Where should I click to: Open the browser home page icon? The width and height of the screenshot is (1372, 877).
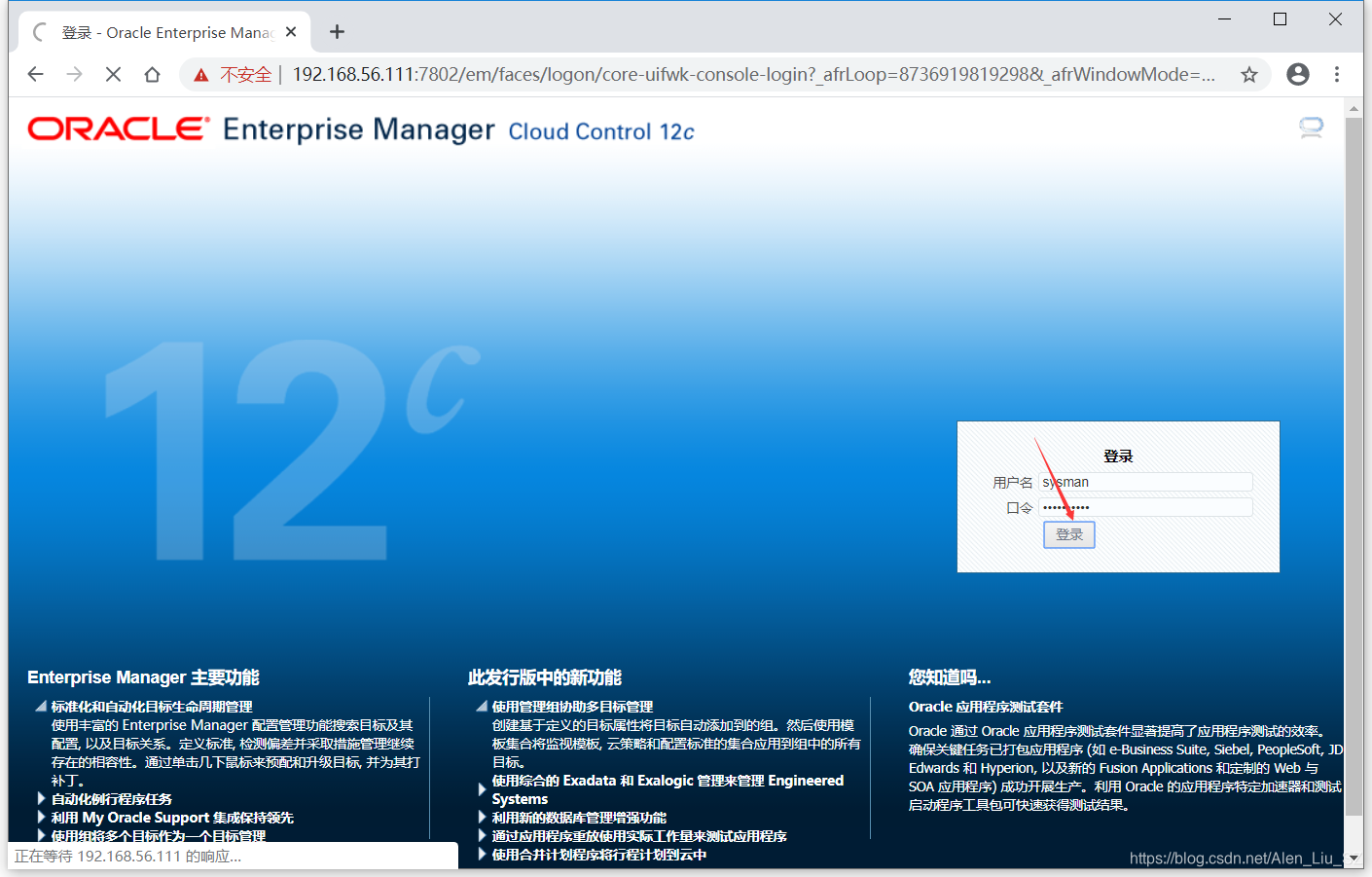coord(152,74)
